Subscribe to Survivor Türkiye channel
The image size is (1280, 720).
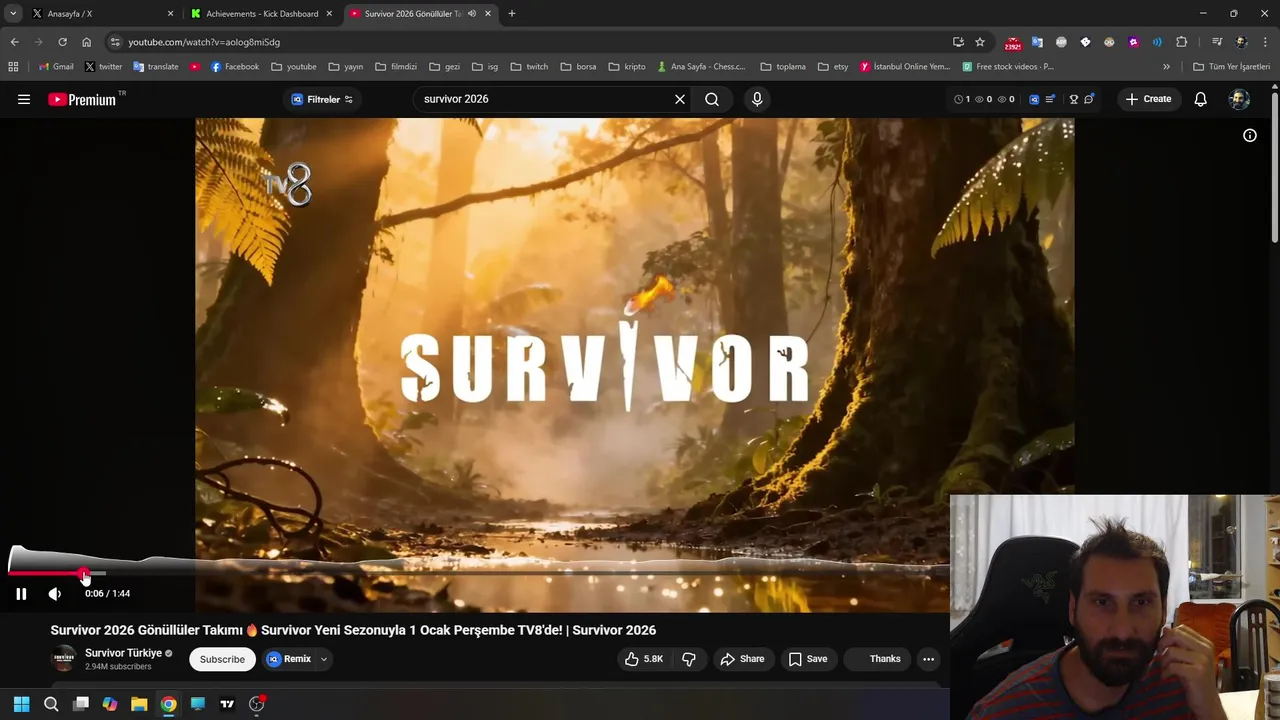click(222, 659)
